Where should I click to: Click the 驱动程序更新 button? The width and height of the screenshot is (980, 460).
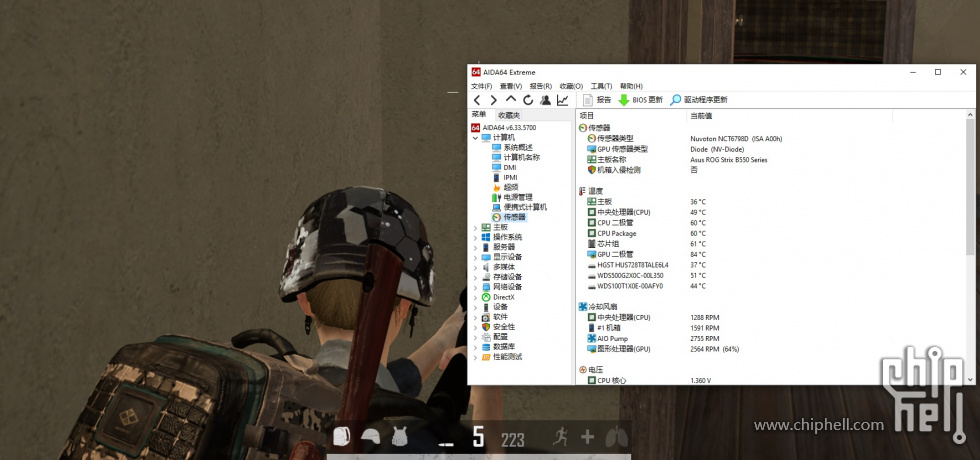point(699,100)
